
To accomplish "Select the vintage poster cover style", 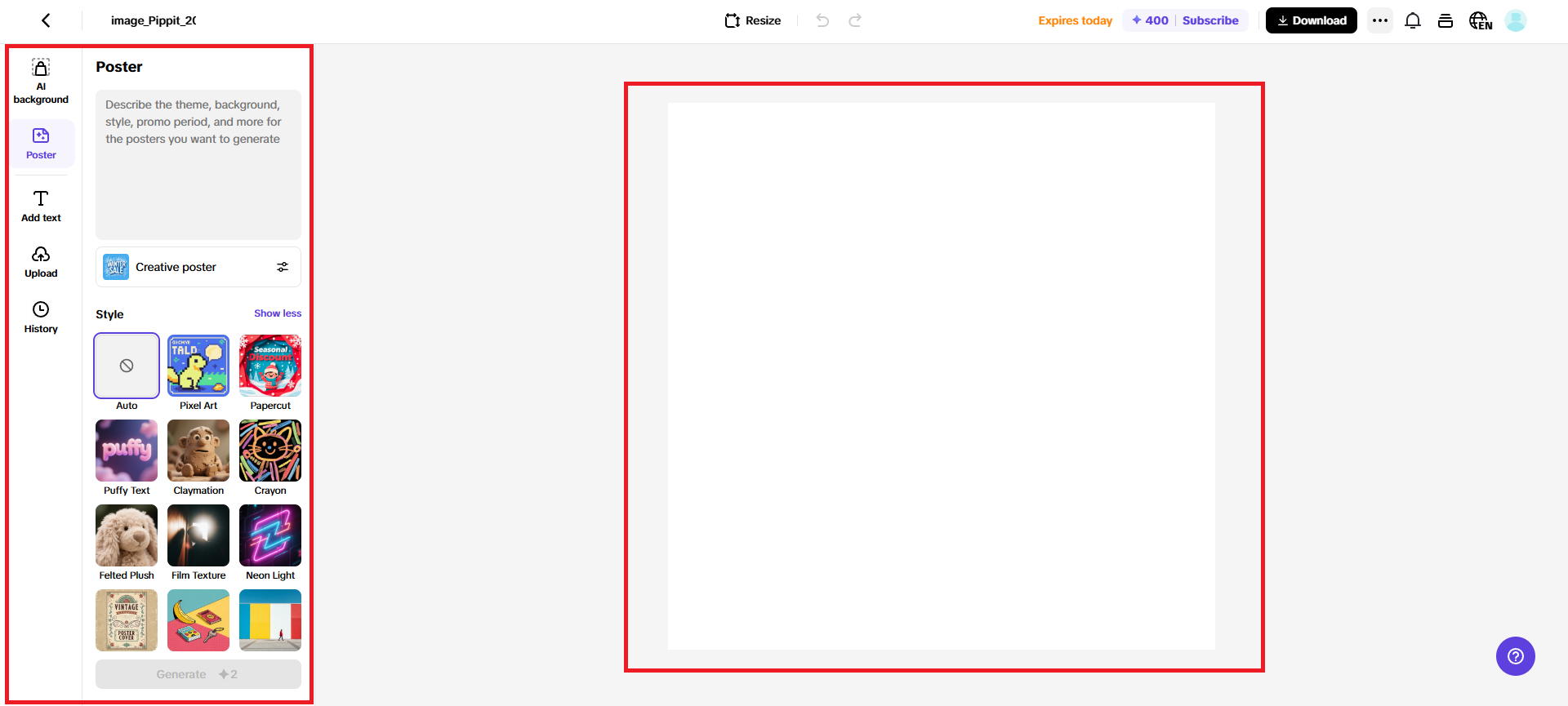I will click(127, 620).
